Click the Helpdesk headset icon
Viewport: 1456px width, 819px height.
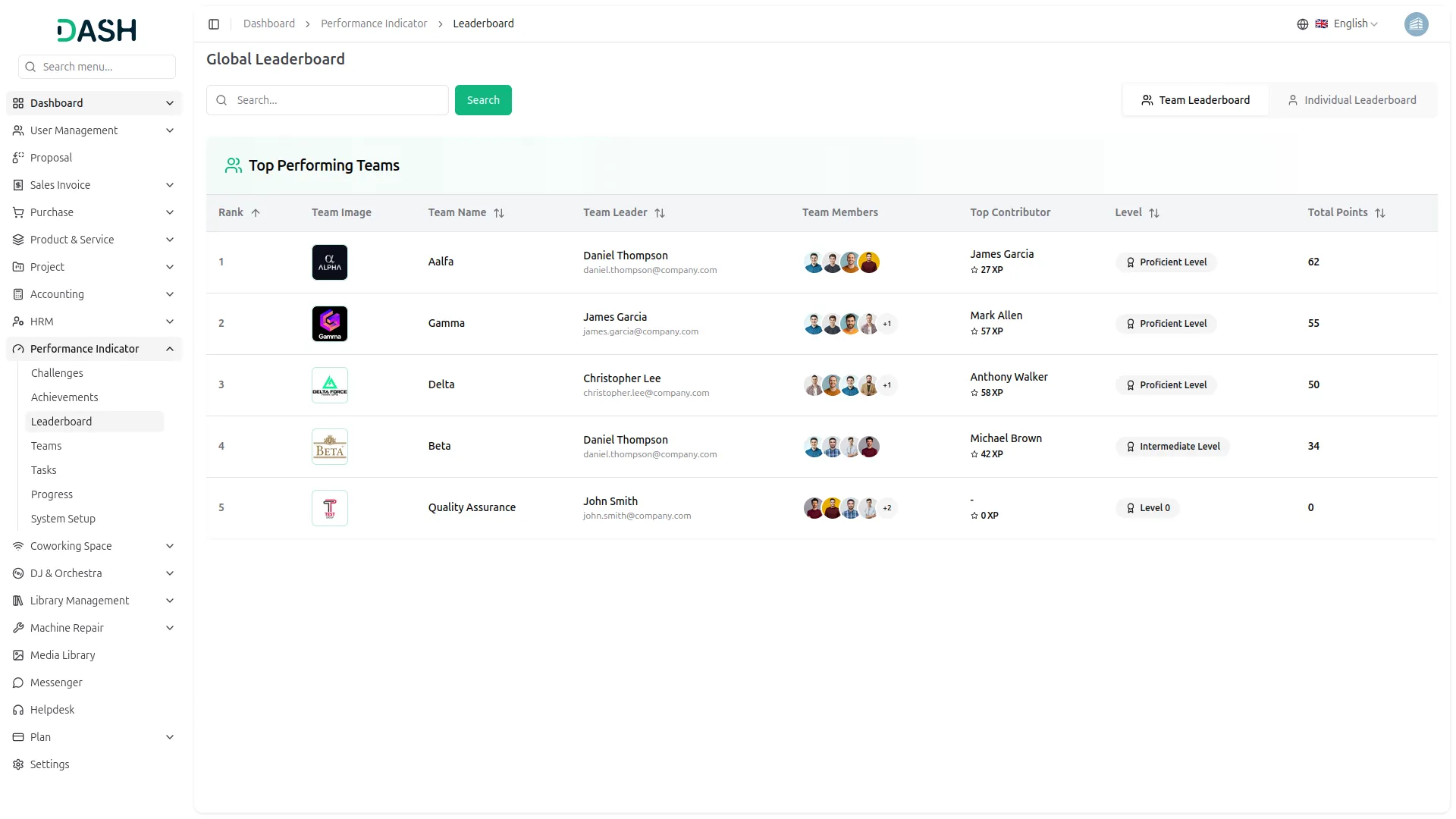tap(18, 710)
